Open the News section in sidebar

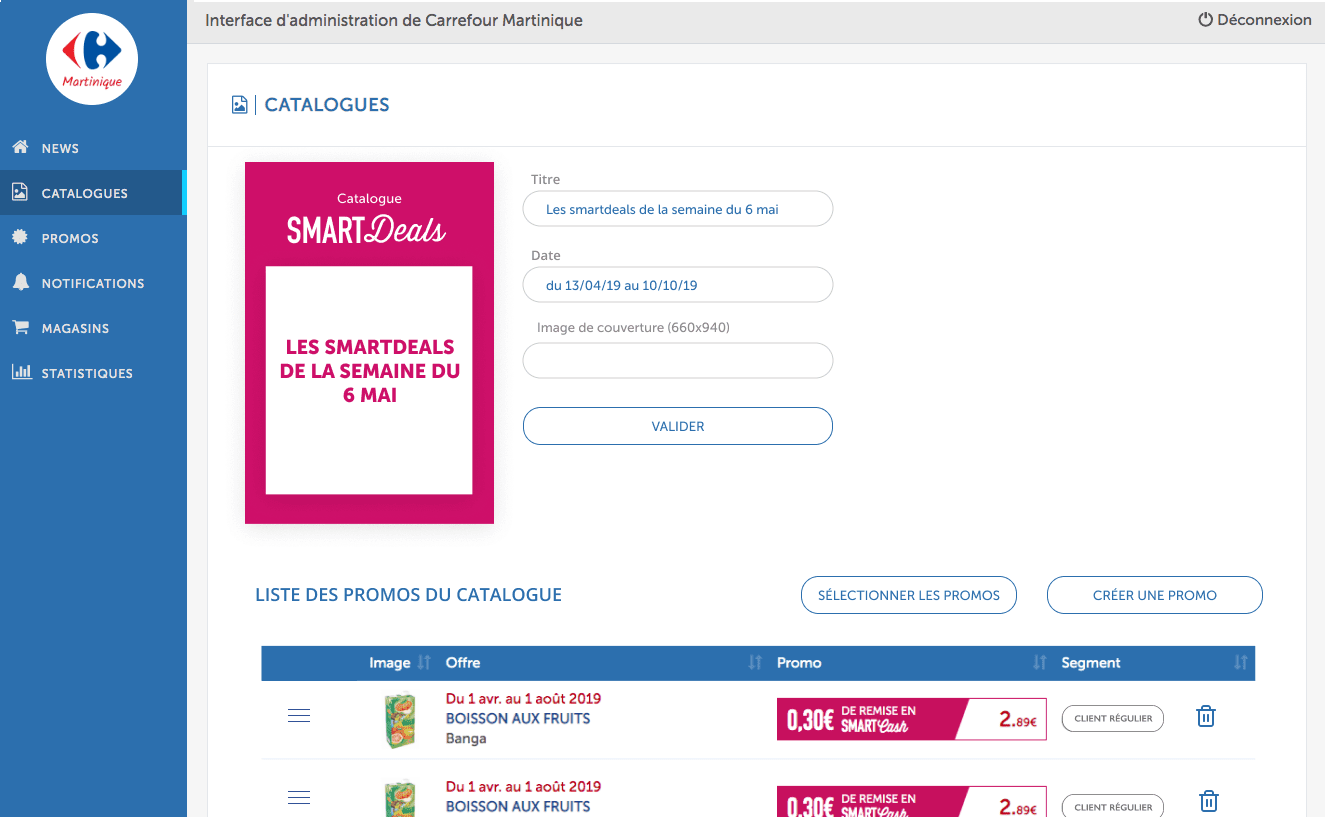pos(60,148)
